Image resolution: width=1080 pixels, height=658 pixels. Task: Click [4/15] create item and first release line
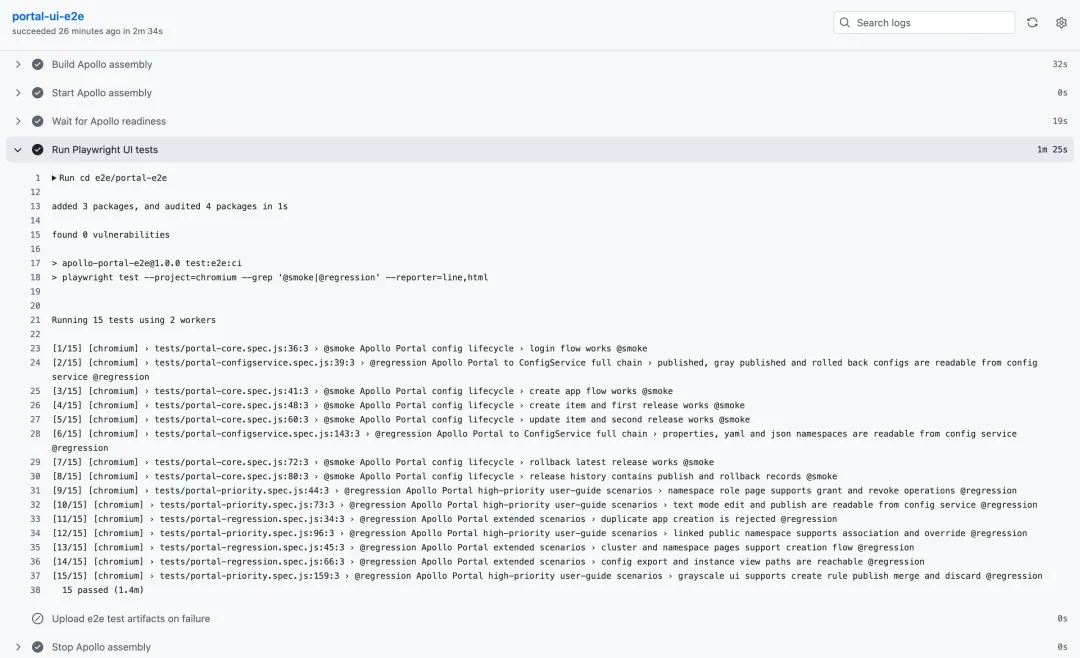(x=398, y=406)
